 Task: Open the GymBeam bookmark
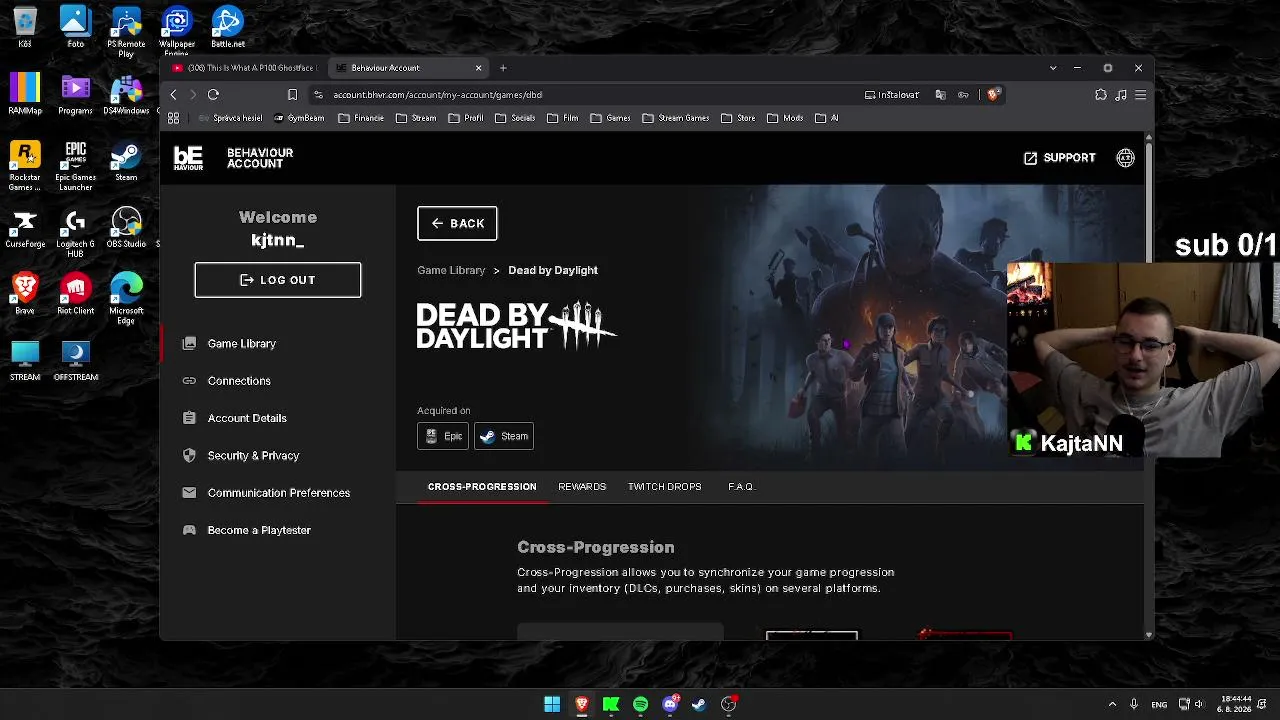299,118
